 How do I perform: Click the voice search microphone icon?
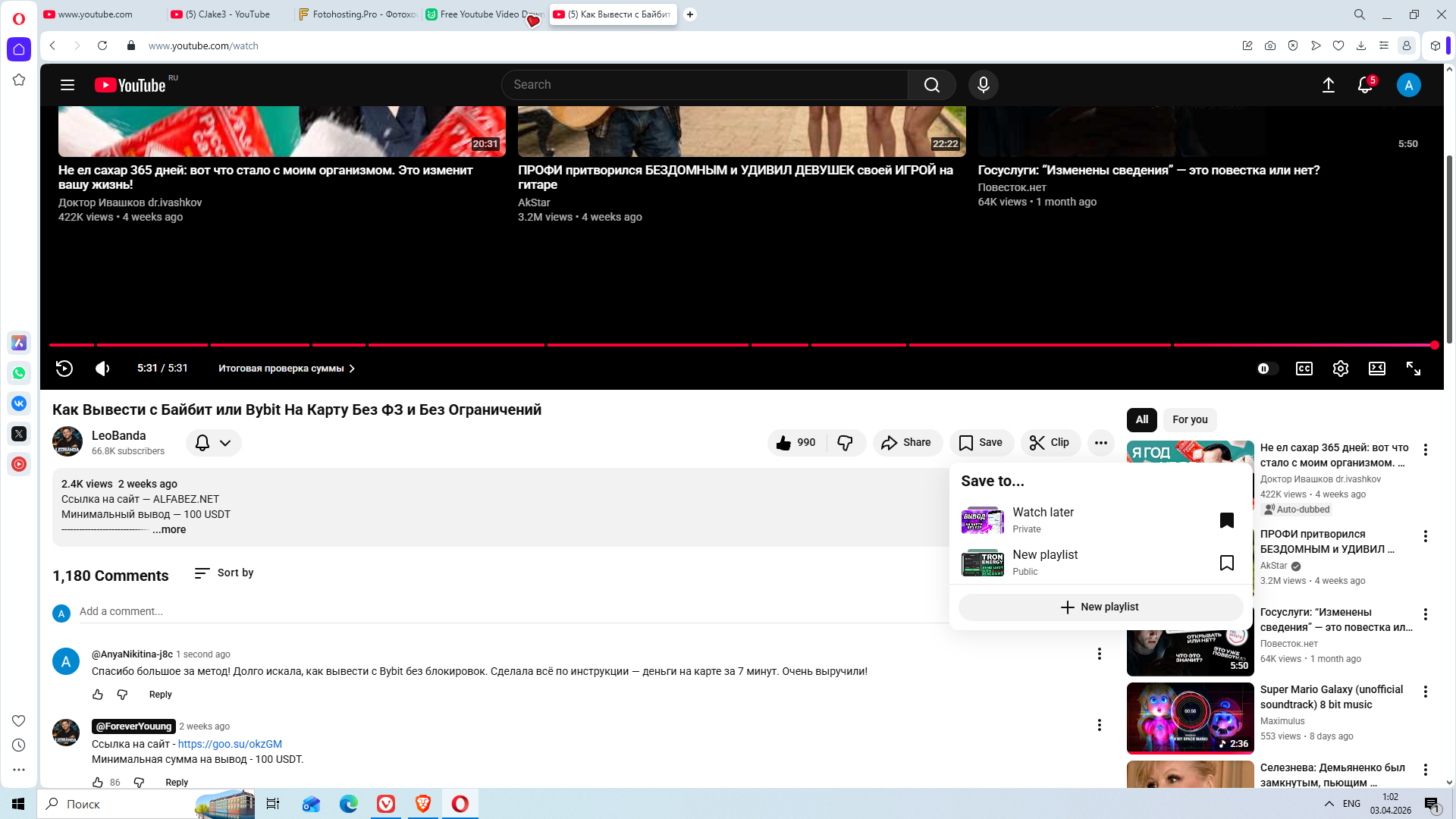click(983, 85)
